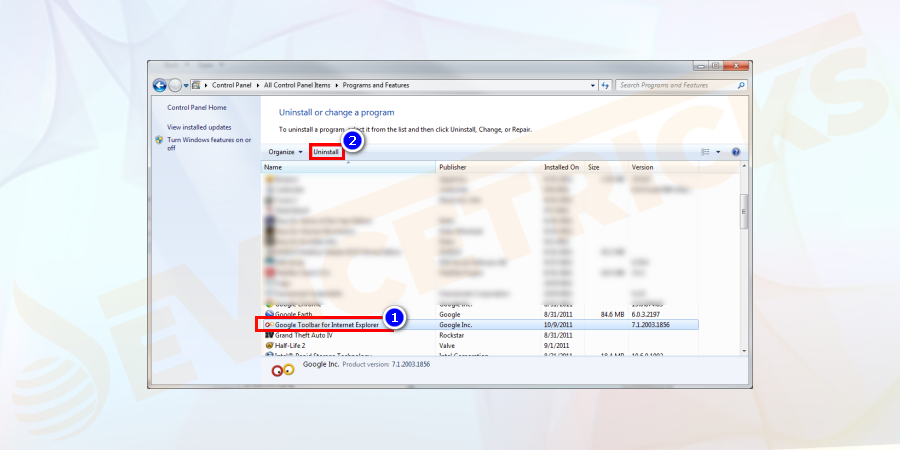Click the large Google Toolbar icon in details pane
This screenshot has width=900, height=450.
pos(282,370)
